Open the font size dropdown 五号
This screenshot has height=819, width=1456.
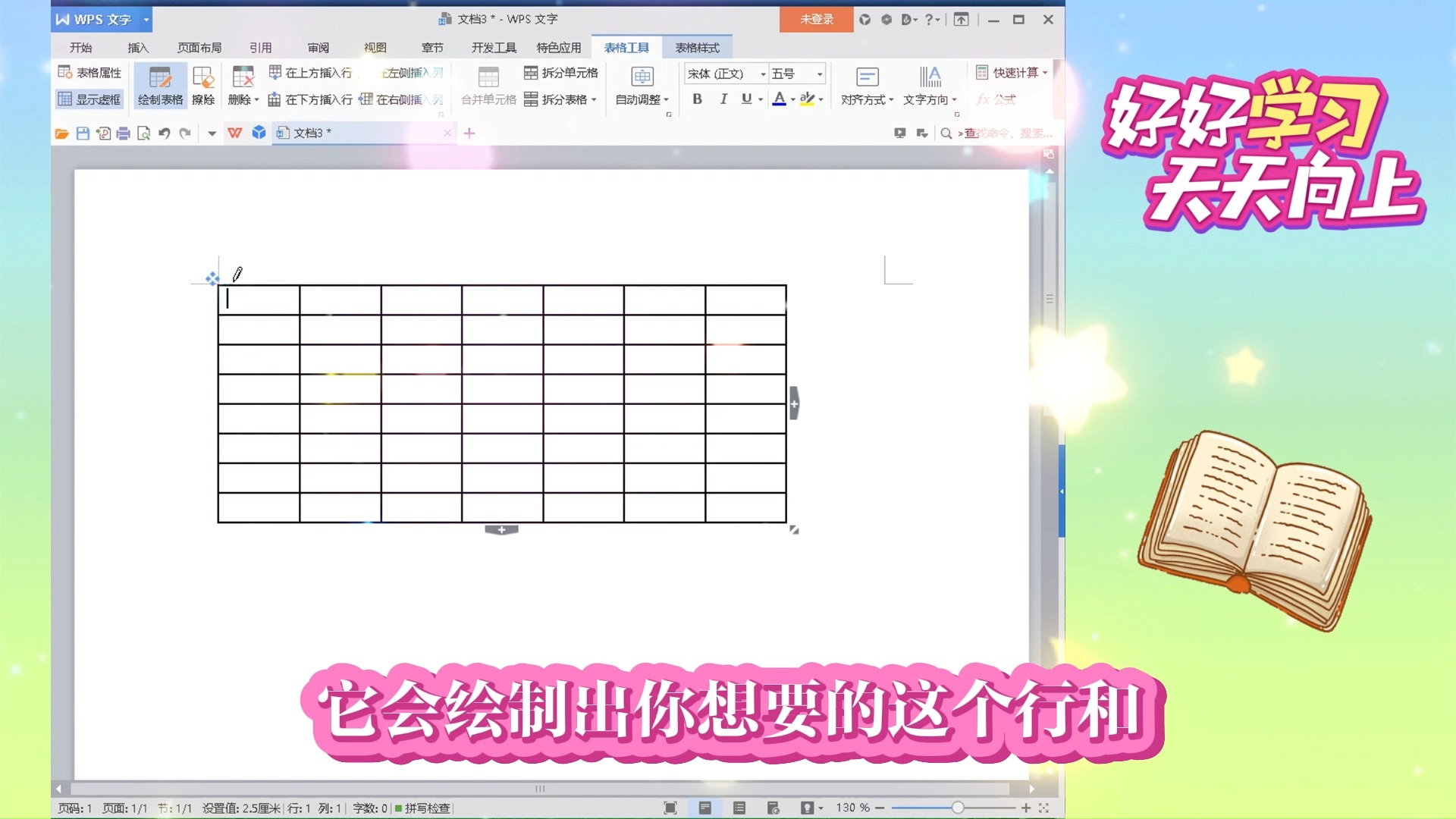tap(820, 74)
